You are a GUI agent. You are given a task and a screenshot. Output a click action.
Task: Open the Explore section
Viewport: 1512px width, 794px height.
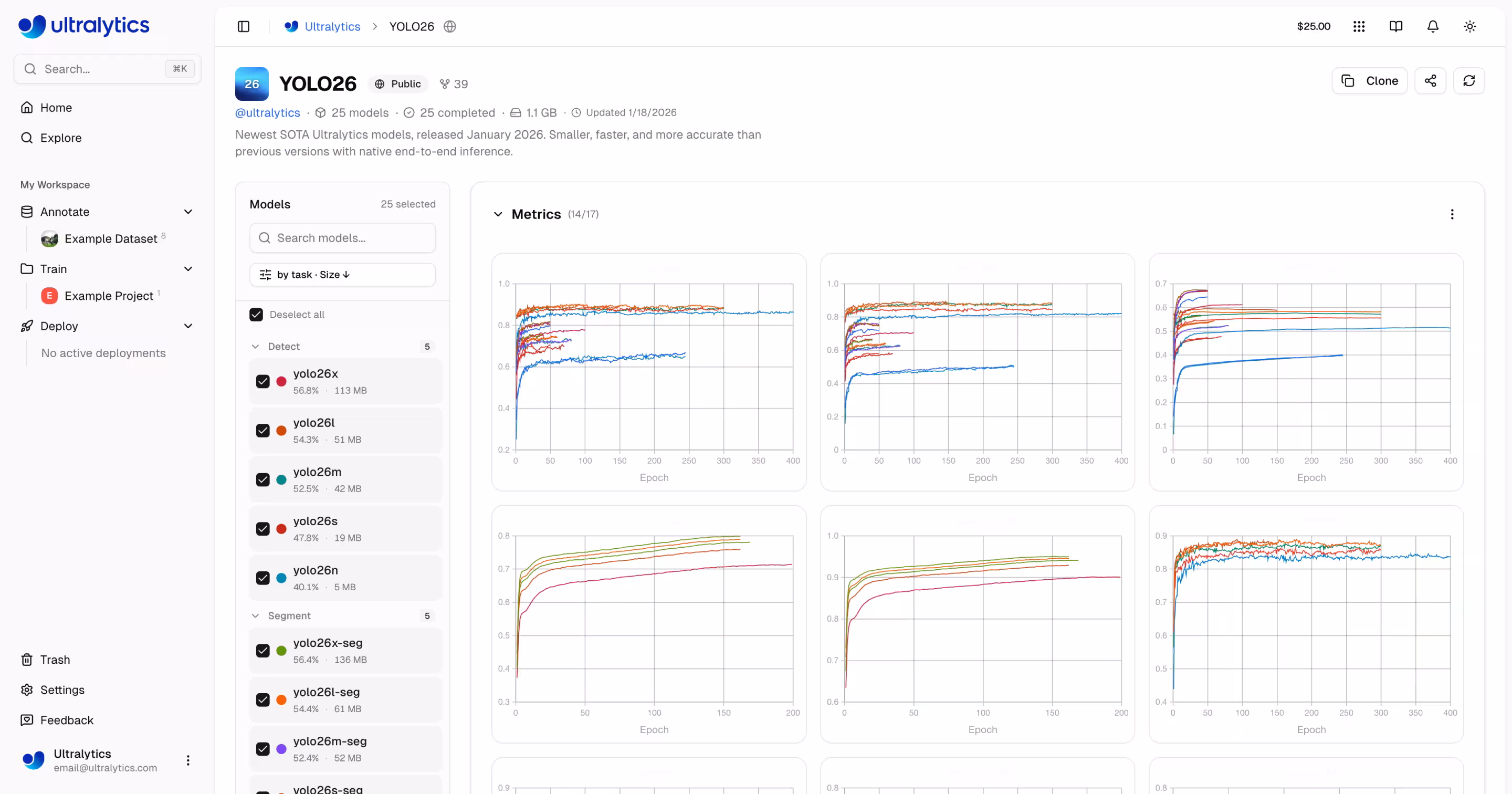click(x=61, y=138)
